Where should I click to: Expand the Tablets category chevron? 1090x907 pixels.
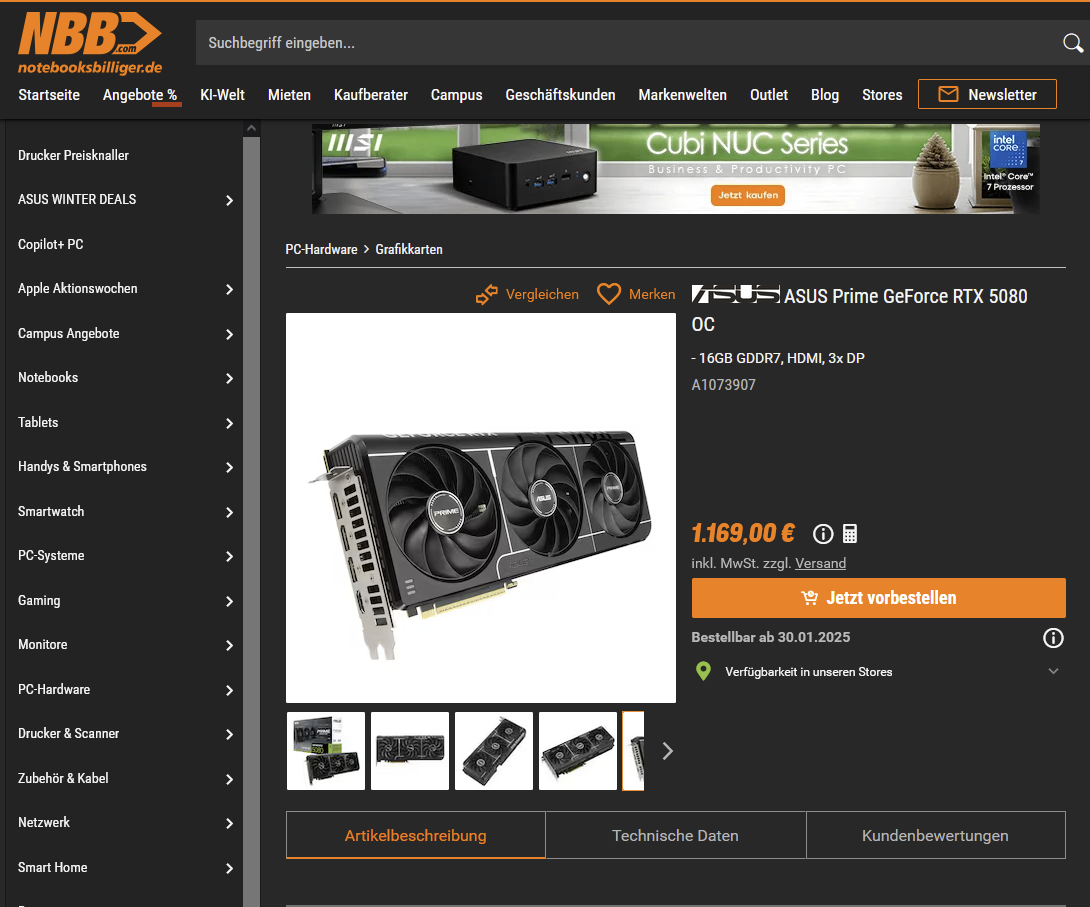(229, 423)
